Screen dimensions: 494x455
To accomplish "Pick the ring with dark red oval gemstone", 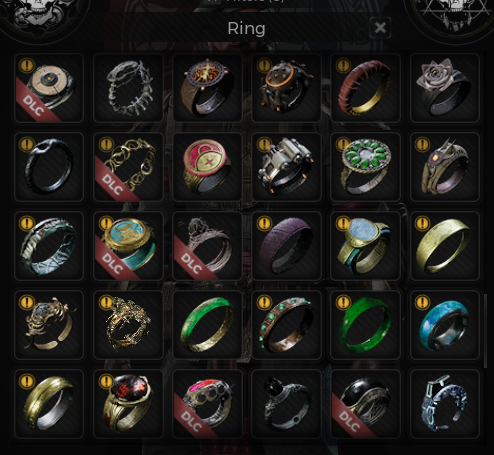I will tap(128, 404).
